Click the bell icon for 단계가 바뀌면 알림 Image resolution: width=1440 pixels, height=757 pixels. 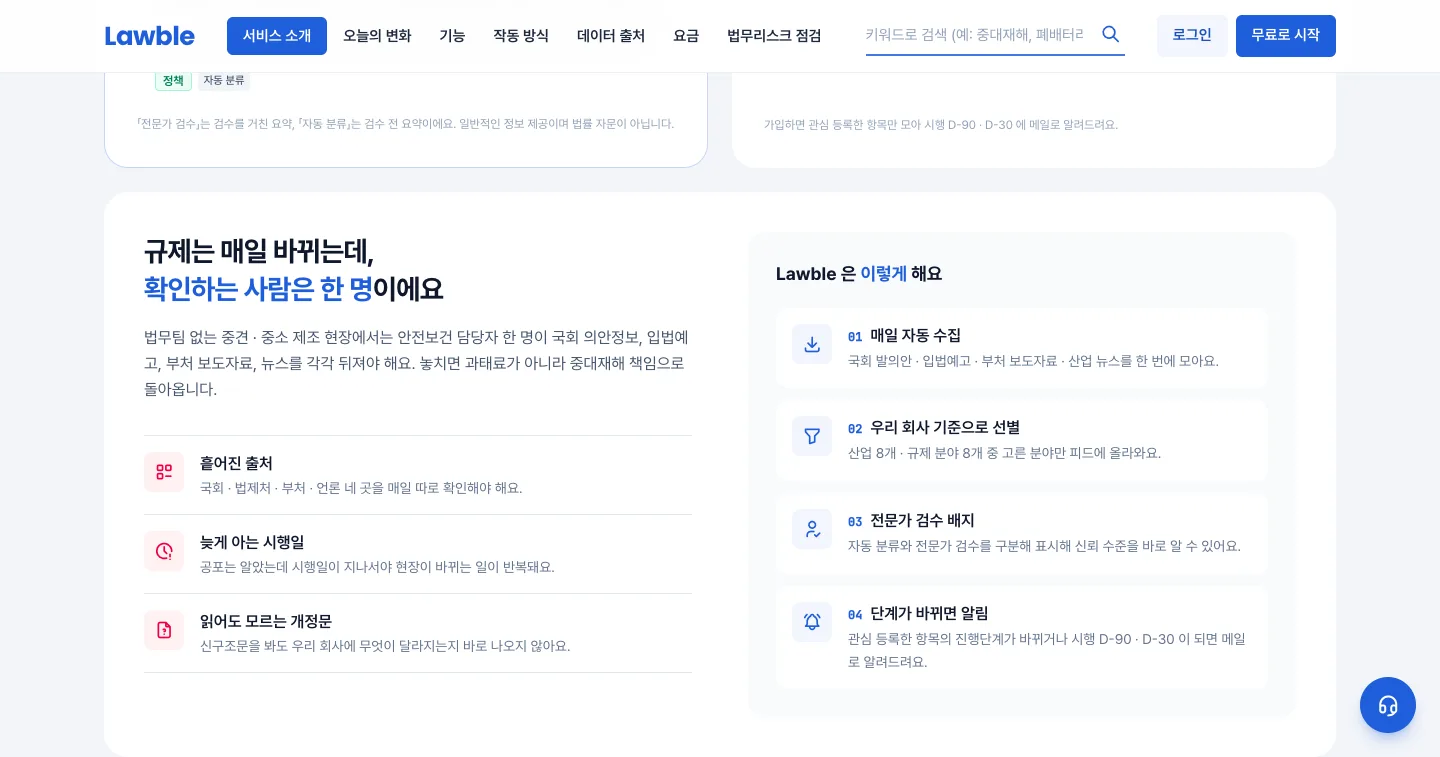click(812, 622)
